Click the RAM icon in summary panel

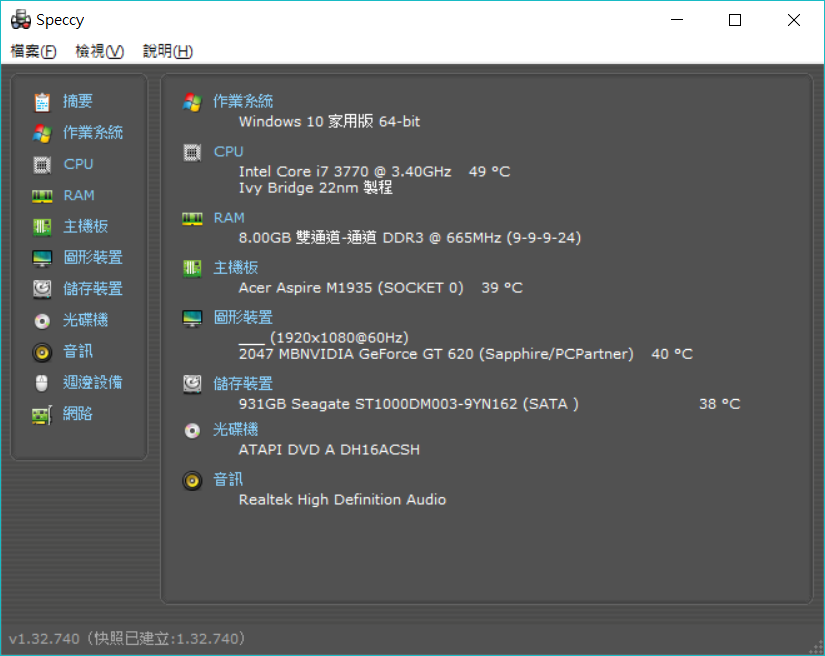[192, 219]
